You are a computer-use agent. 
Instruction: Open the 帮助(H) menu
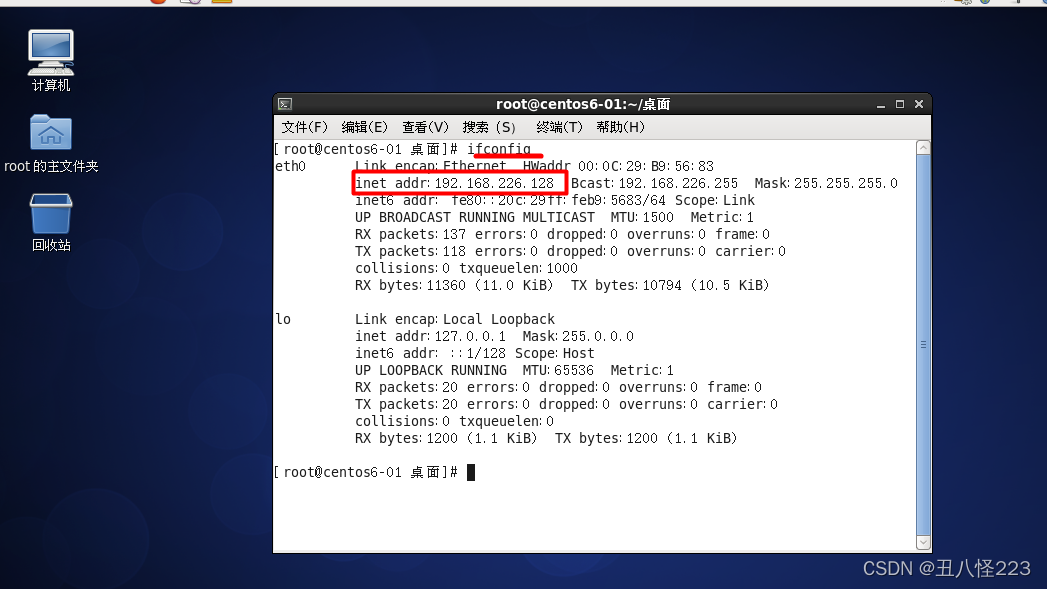coord(620,127)
